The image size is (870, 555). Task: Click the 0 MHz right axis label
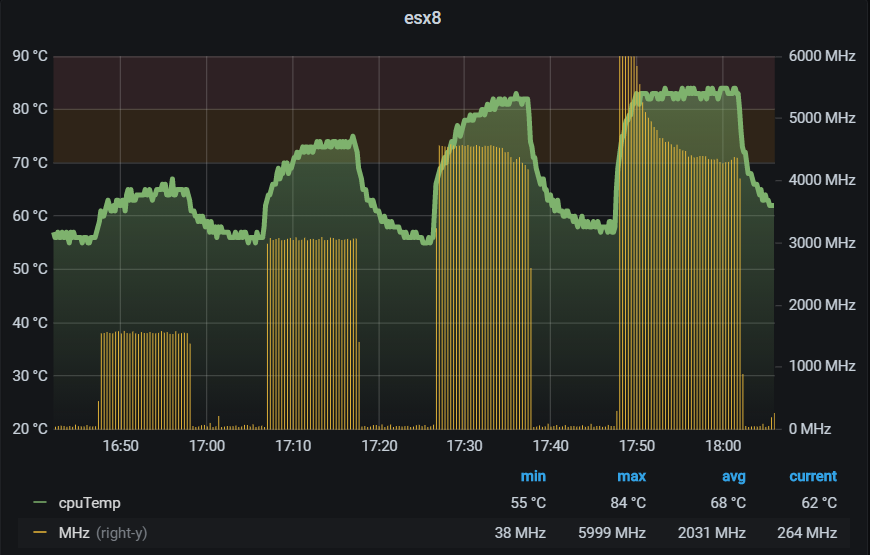point(810,428)
